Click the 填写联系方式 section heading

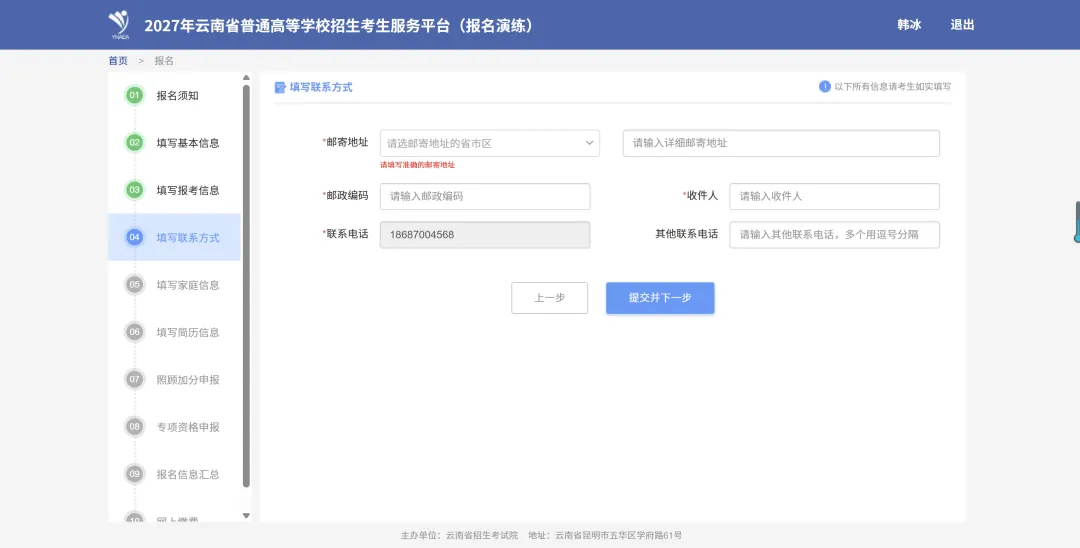(321, 87)
